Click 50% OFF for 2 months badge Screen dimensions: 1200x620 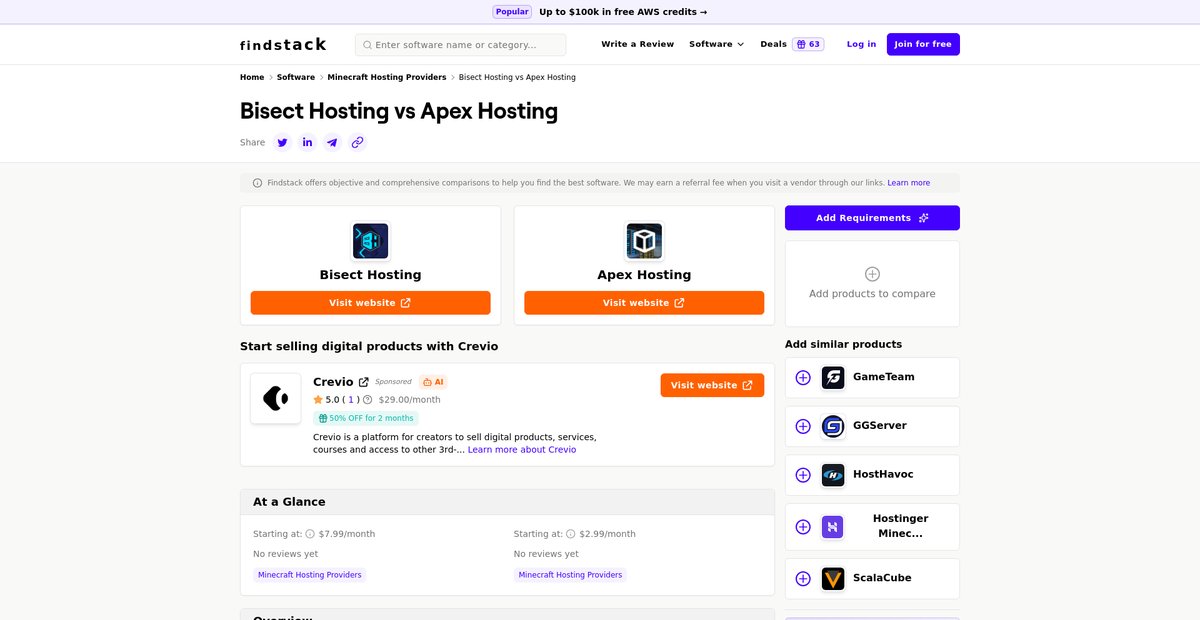coord(366,418)
